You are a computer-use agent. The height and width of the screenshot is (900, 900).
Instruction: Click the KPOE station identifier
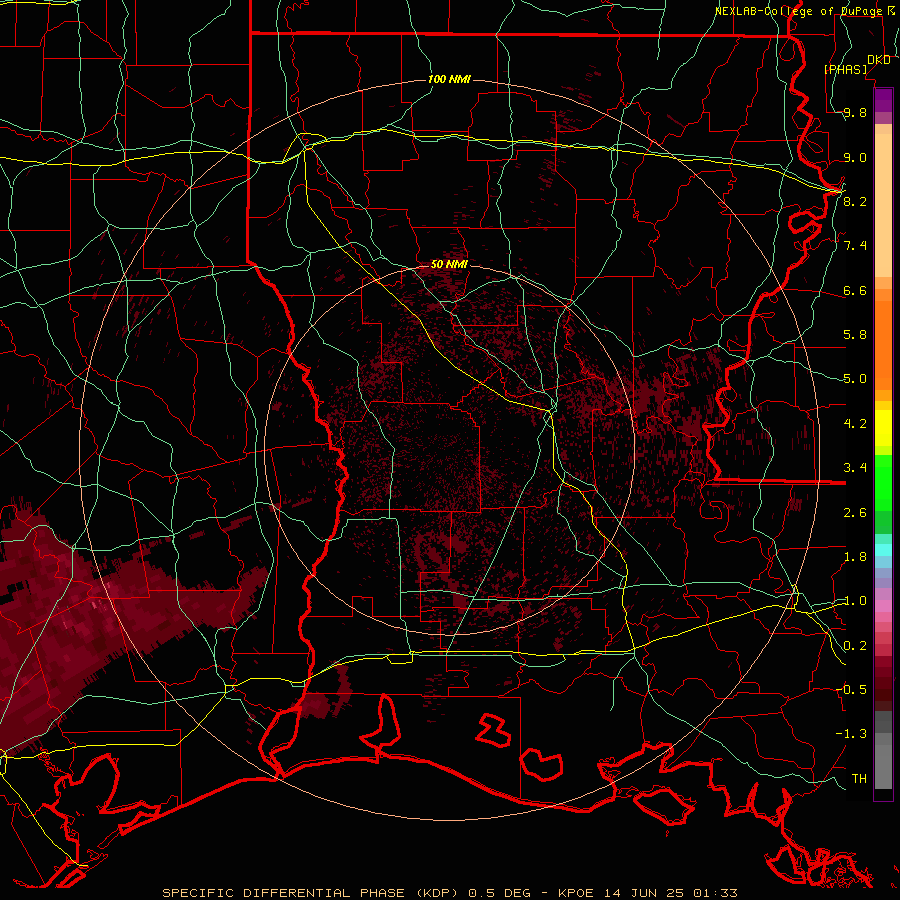click(x=575, y=893)
